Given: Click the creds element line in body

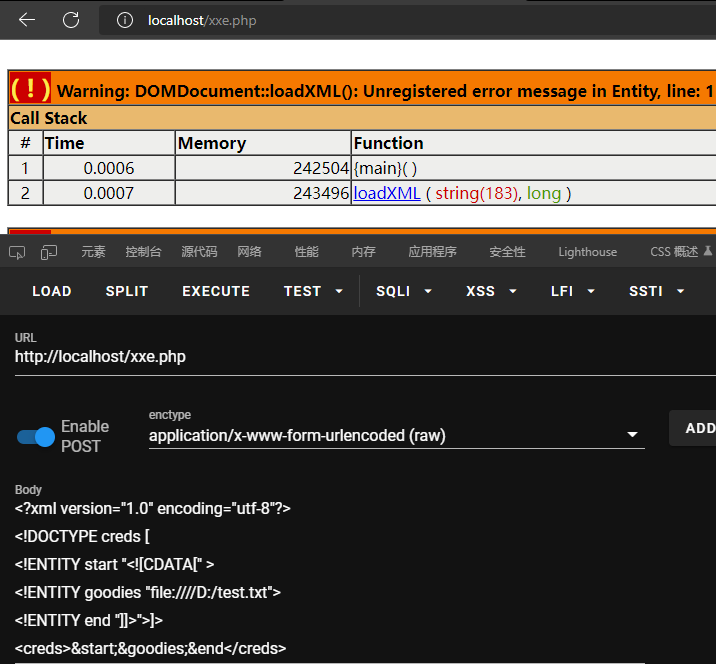Looking at the screenshot, I should tap(150, 648).
